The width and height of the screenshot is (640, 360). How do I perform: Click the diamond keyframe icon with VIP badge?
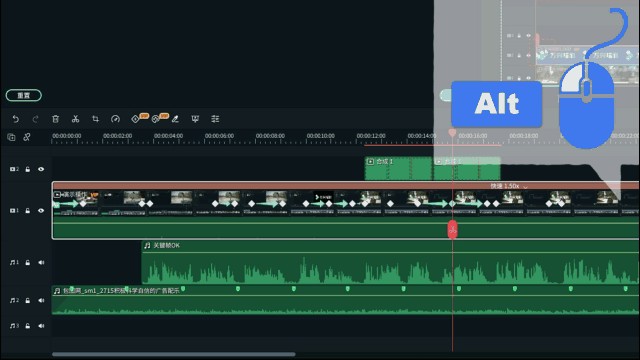(136, 119)
